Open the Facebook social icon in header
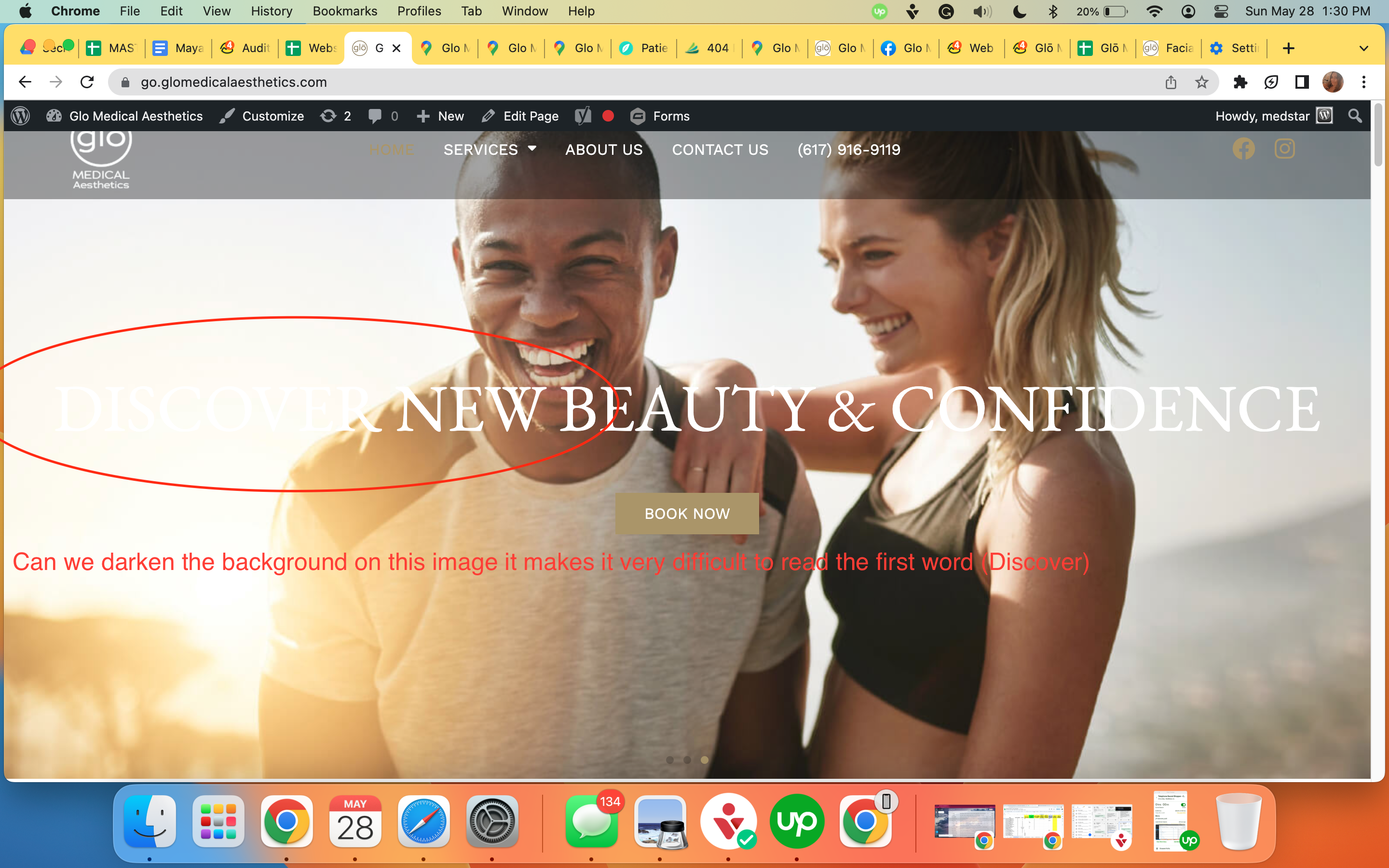 (x=1243, y=149)
